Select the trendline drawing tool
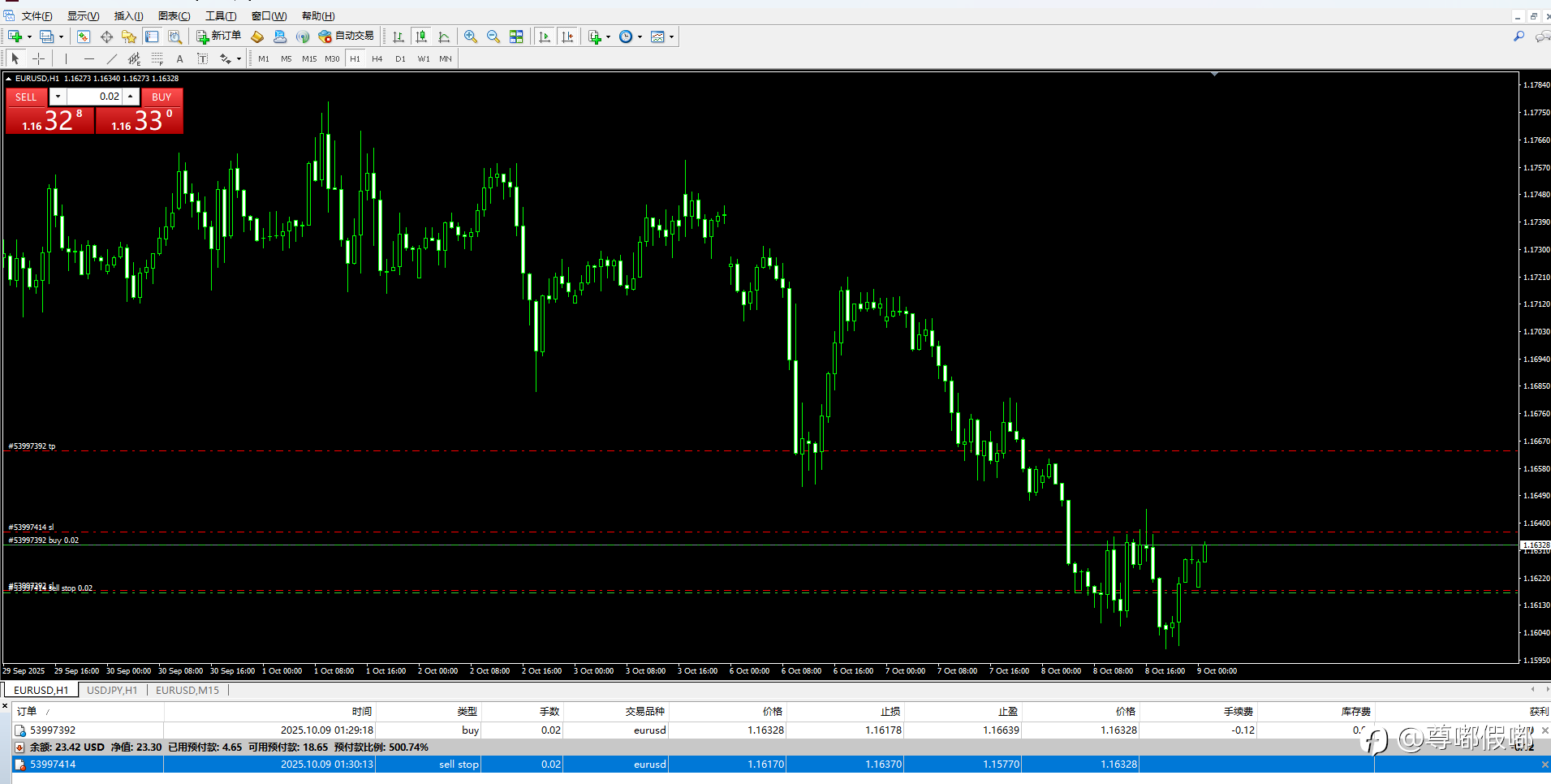This screenshot has height=784, width=1551. click(111, 58)
